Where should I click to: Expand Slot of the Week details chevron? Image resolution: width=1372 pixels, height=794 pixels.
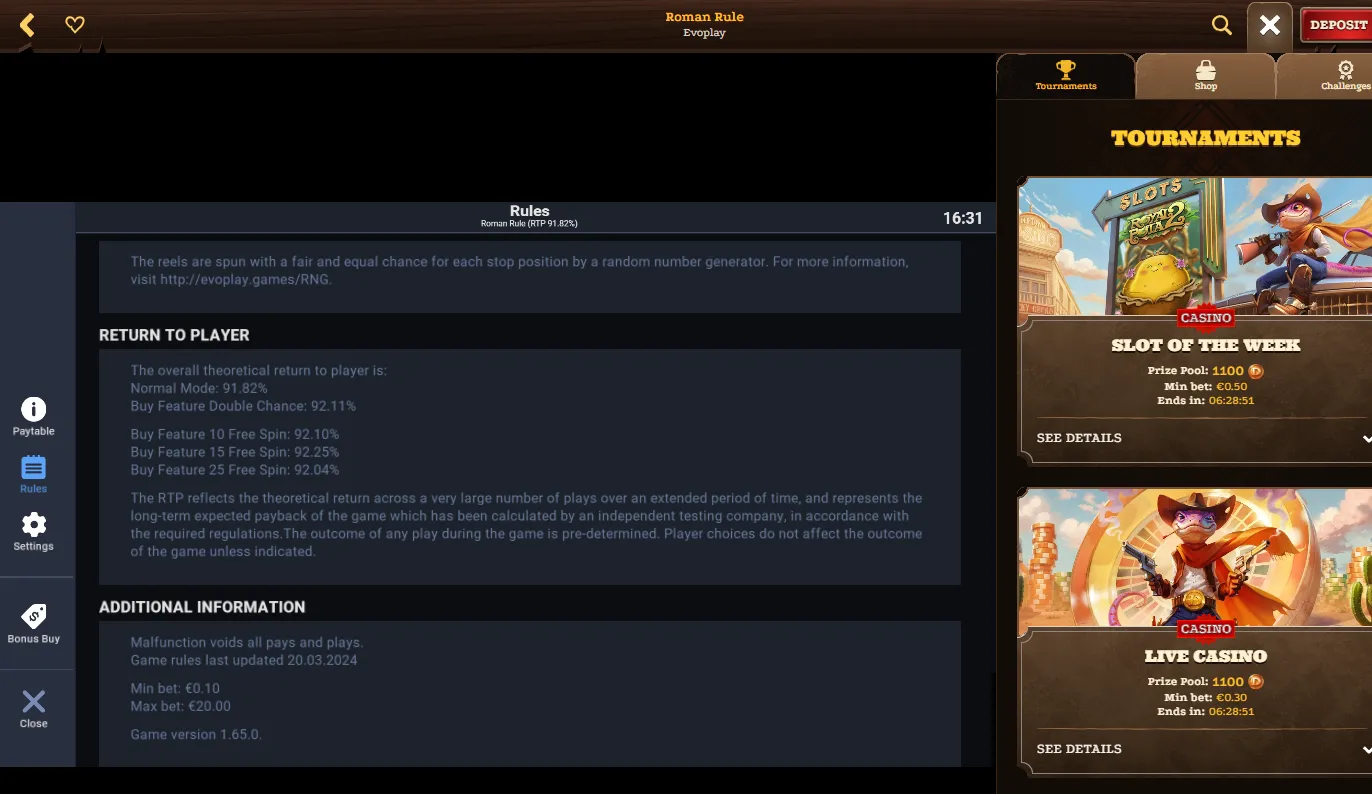pyautogui.click(x=1366, y=438)
